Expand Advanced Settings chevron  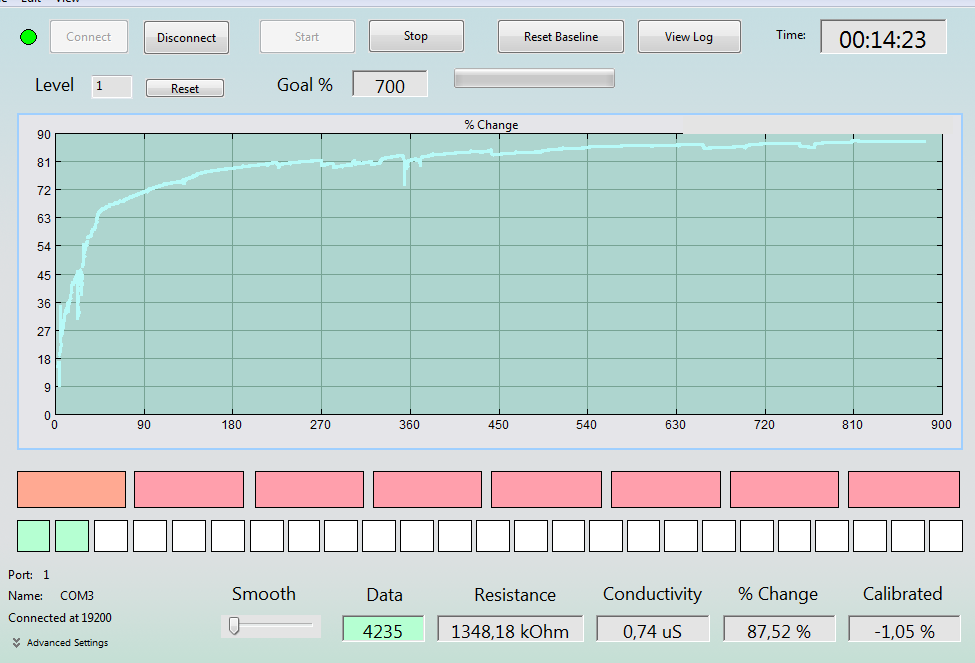[16, 642]
